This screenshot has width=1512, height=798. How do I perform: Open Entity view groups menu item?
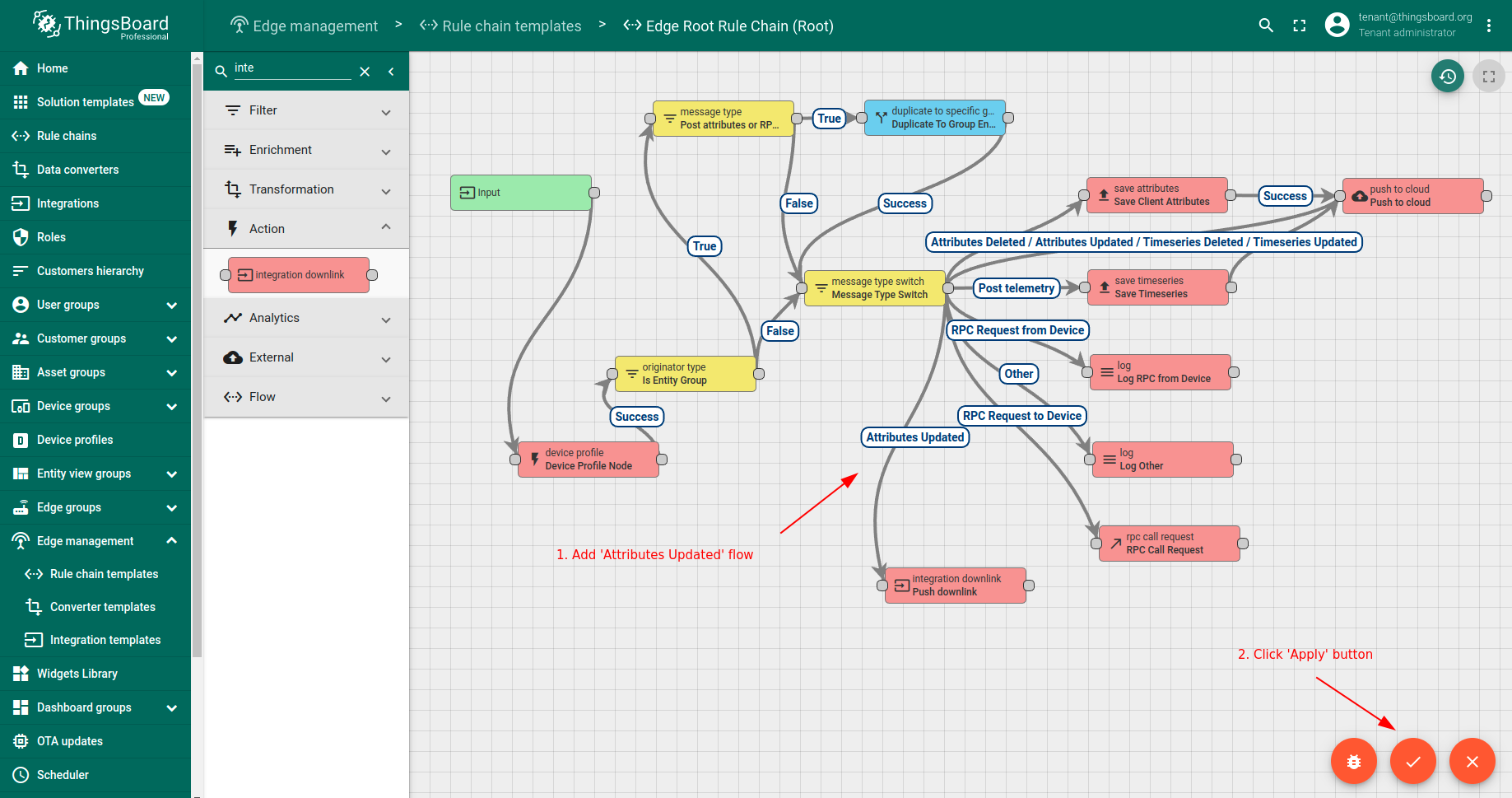pos(95,474)
